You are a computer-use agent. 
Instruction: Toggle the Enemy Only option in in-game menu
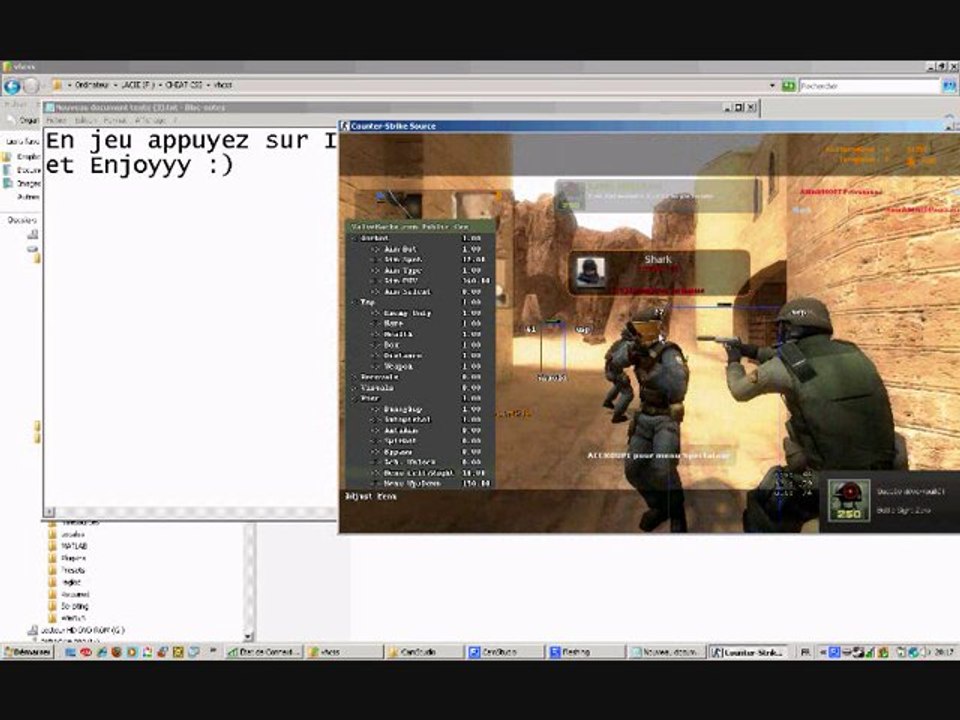click(x=408, y=313)
